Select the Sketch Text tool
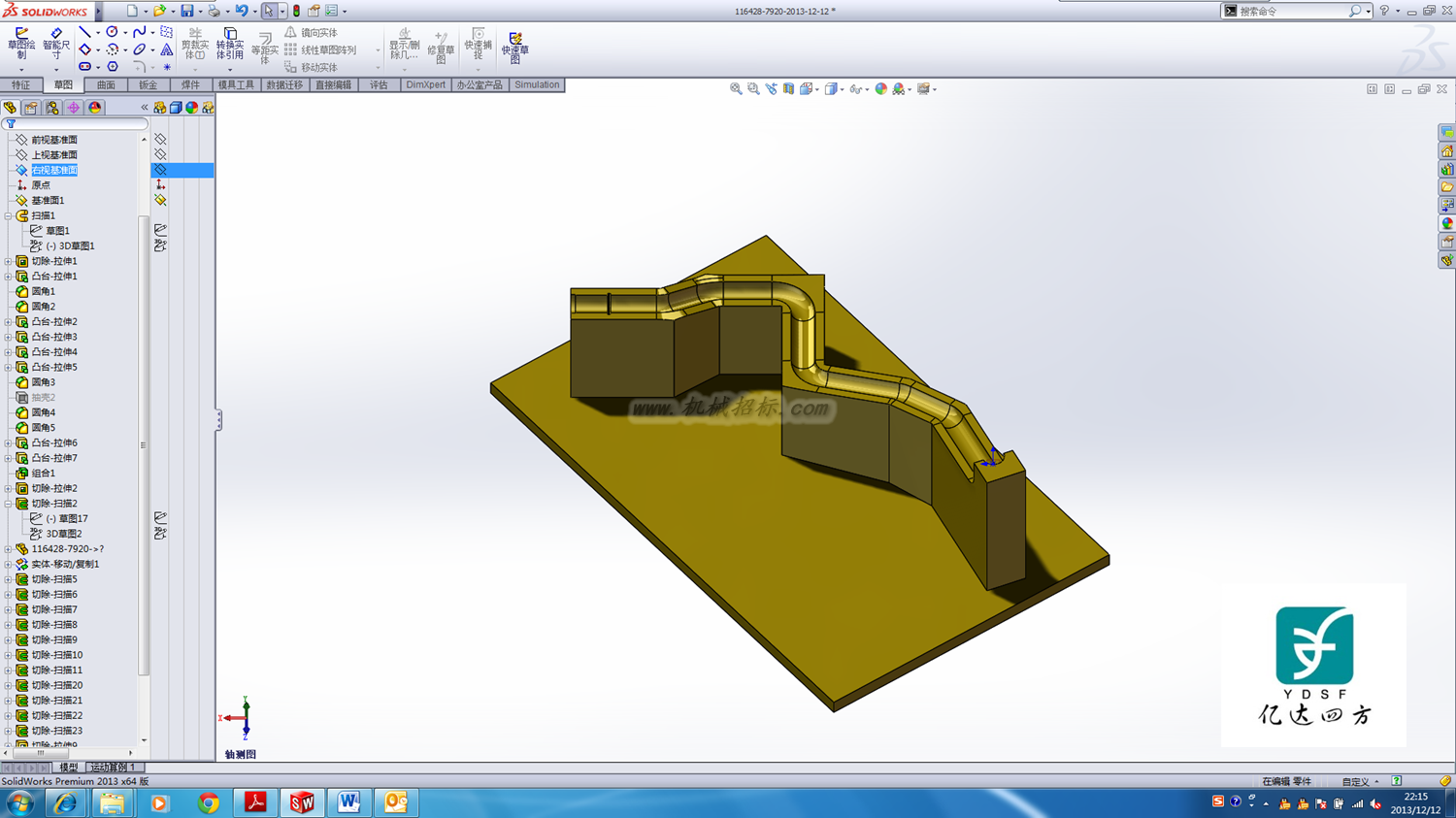This screenshot has width=1456, height=818. pos(167,49)
